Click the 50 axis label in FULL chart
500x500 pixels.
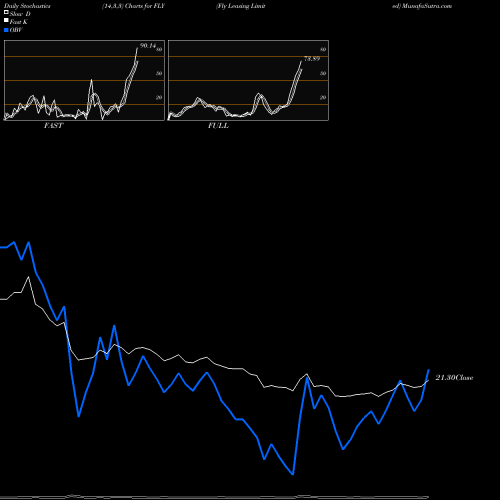(323, 73)
